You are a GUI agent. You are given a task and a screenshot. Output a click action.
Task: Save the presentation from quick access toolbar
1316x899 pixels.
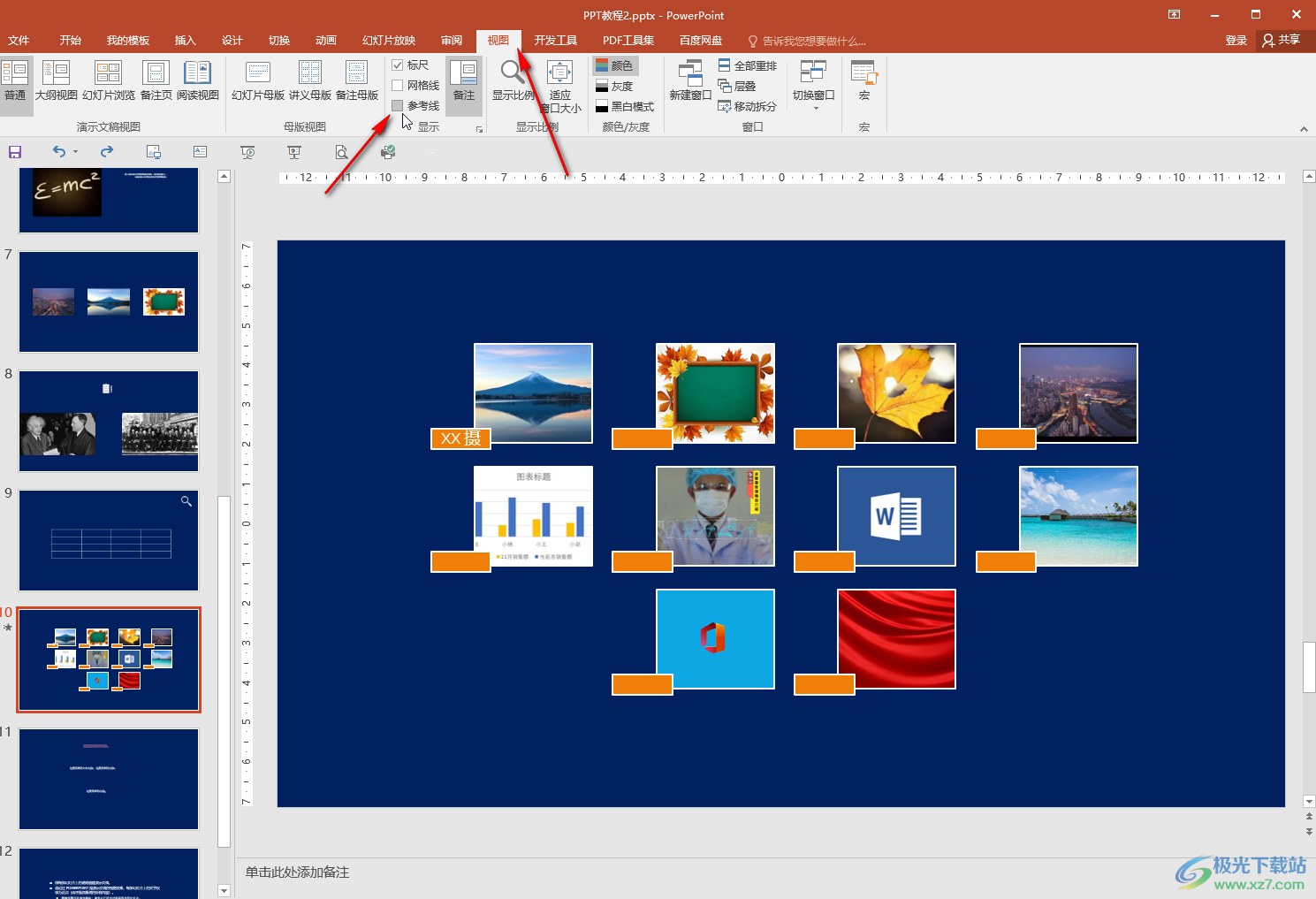tap(14, 152)
